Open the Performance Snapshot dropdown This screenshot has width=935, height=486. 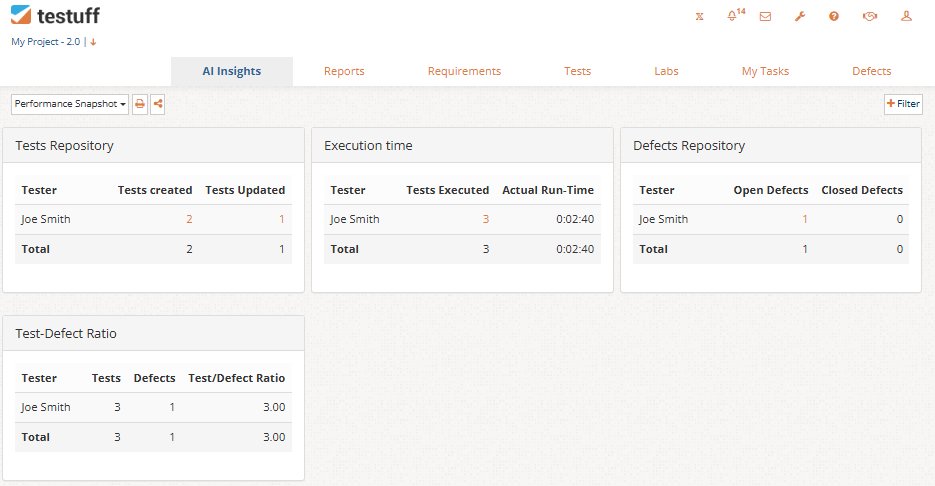(x=70, y=104)
